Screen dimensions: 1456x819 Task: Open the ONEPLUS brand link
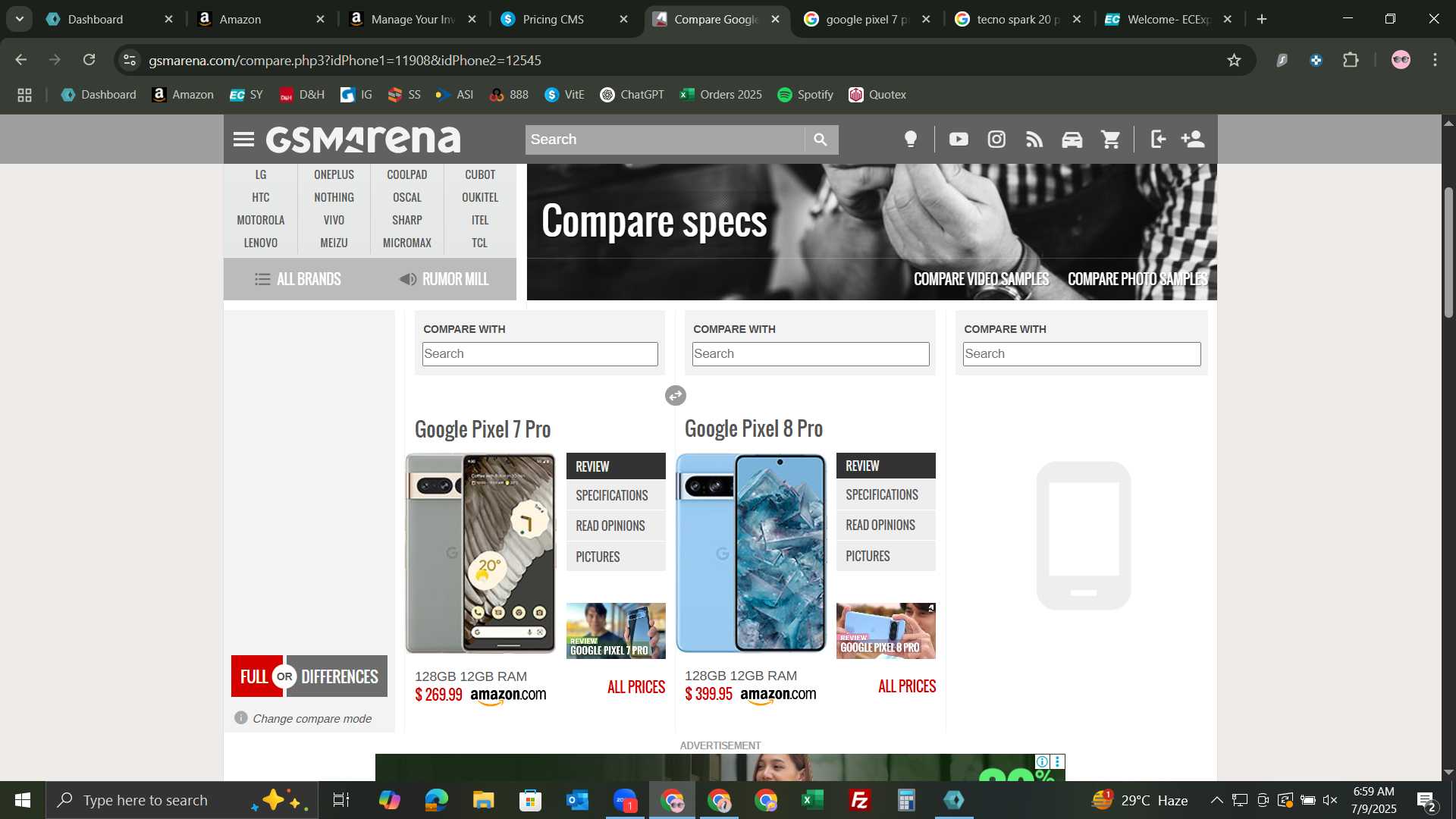click(x=334, y=174)
